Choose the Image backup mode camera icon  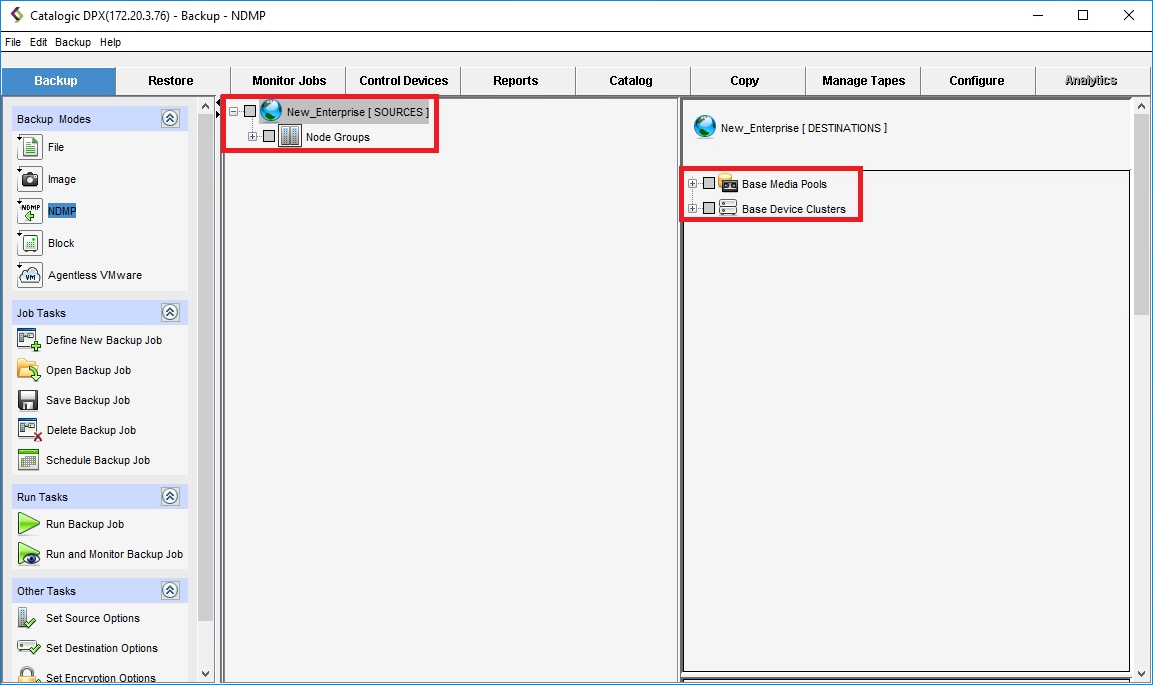[30, 180]
